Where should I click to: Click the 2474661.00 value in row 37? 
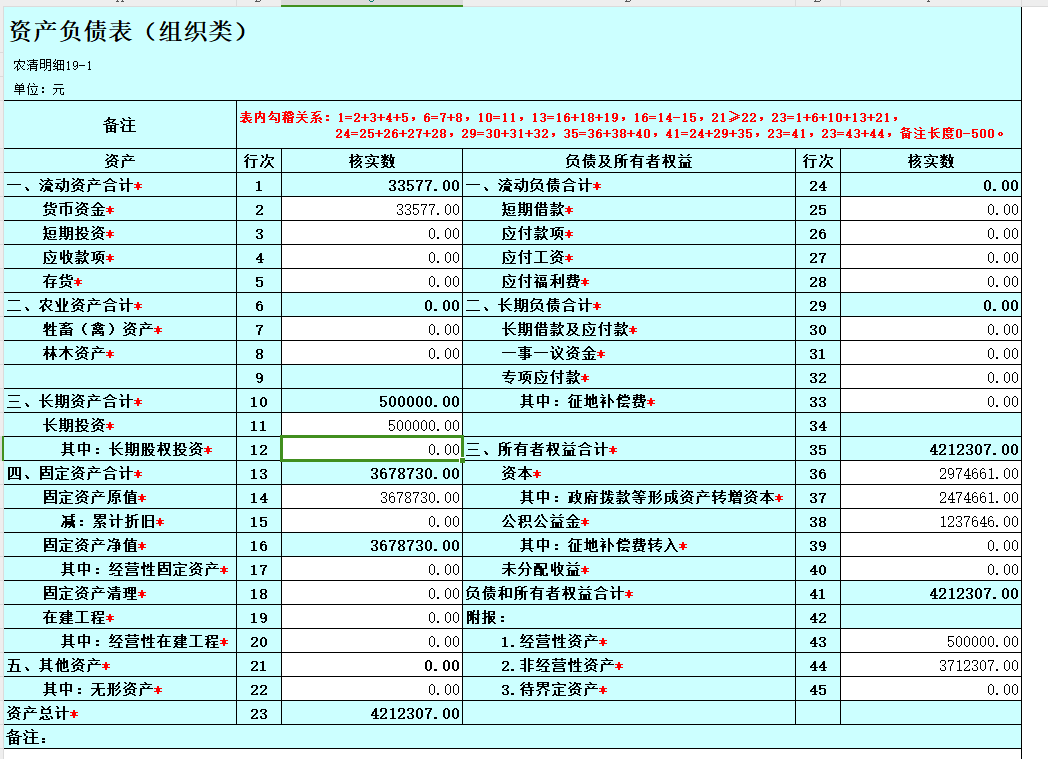(x=930, y=498)
